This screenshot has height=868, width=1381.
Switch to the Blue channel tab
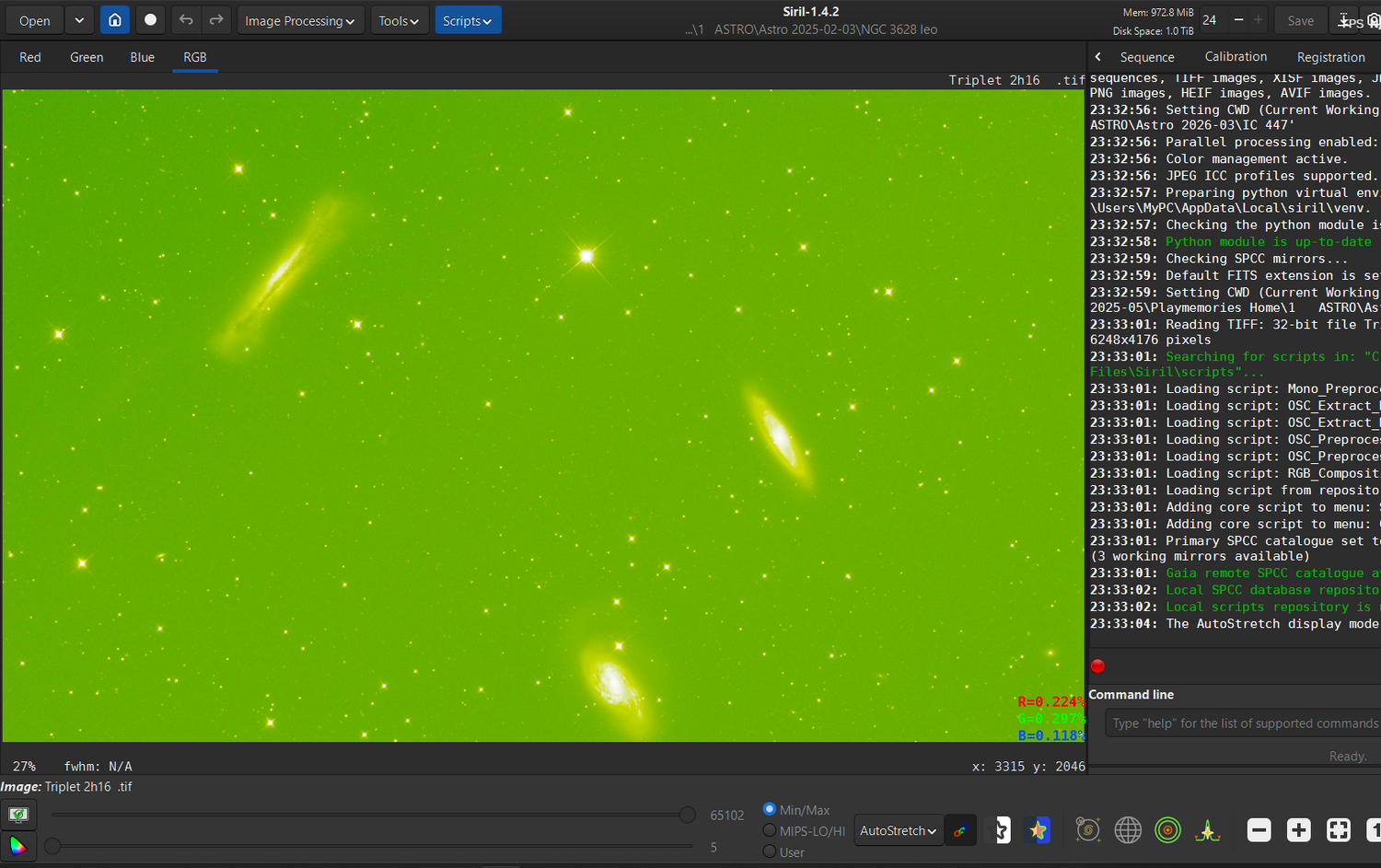pyautogui.click(x=143, y=57)
